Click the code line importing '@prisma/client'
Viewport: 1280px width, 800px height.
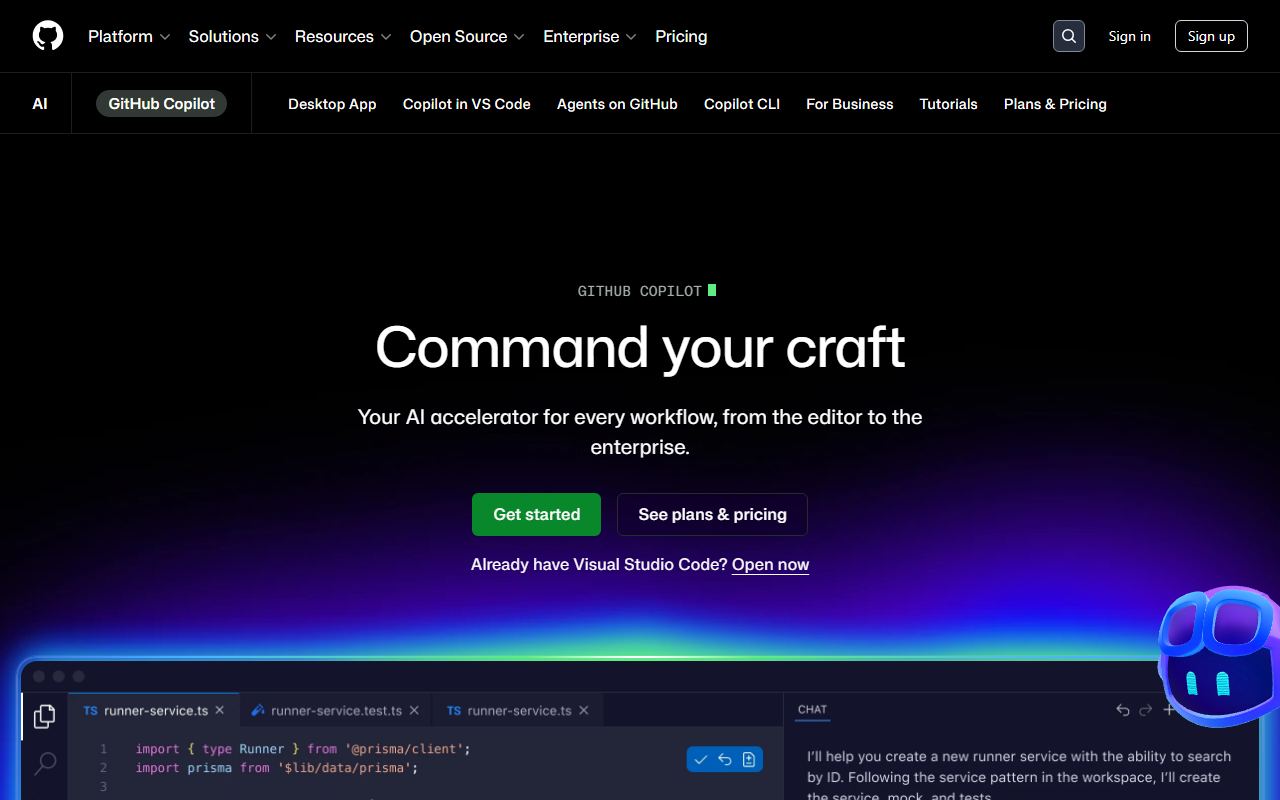pos(303,748)
